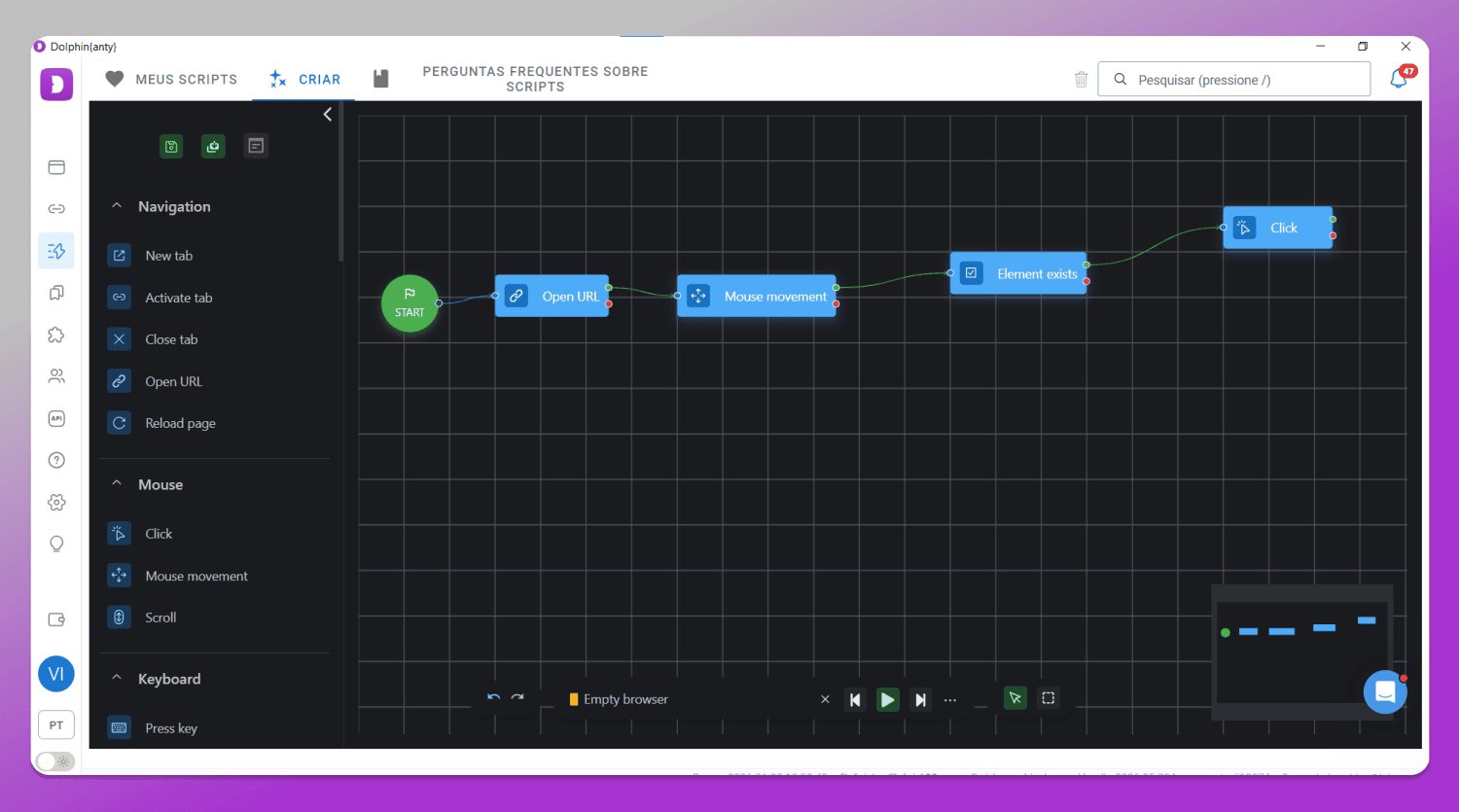Click the undo arrow in bottom toolbar
The height and width of the screenshot is (812, 1459).
tap(493, 698)
